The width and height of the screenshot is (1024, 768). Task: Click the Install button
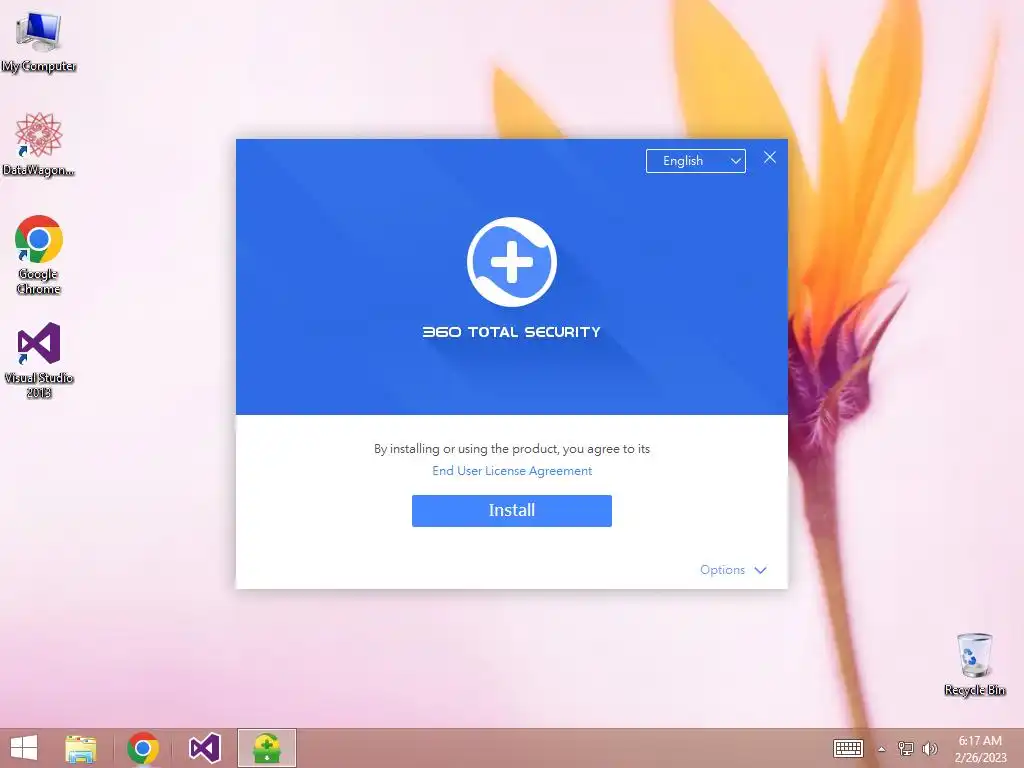[512, 511]
